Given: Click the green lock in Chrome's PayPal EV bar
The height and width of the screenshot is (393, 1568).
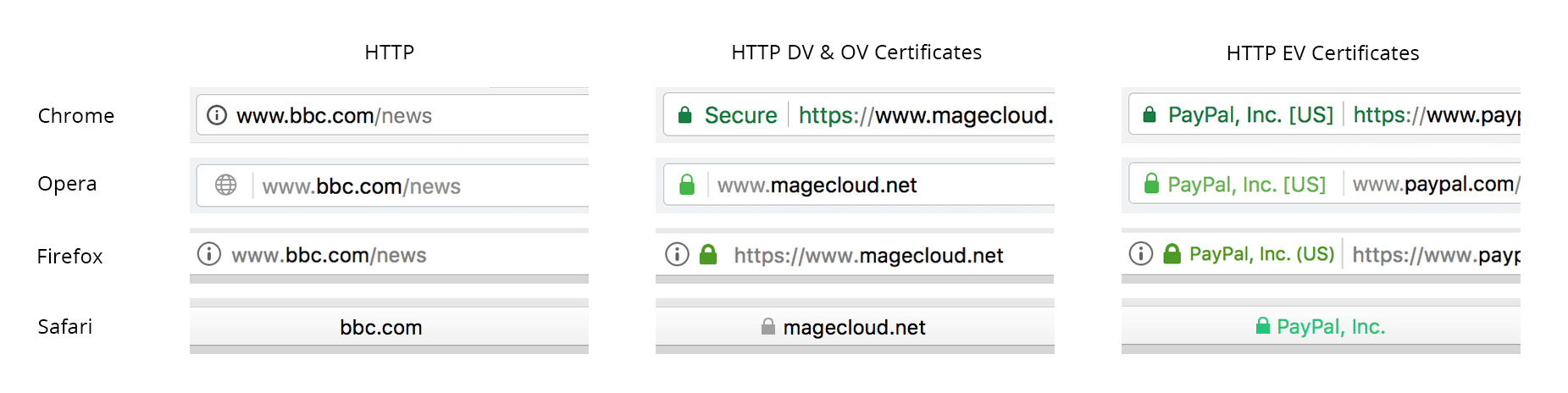Looking at the screenshot, I should 1150,114.
